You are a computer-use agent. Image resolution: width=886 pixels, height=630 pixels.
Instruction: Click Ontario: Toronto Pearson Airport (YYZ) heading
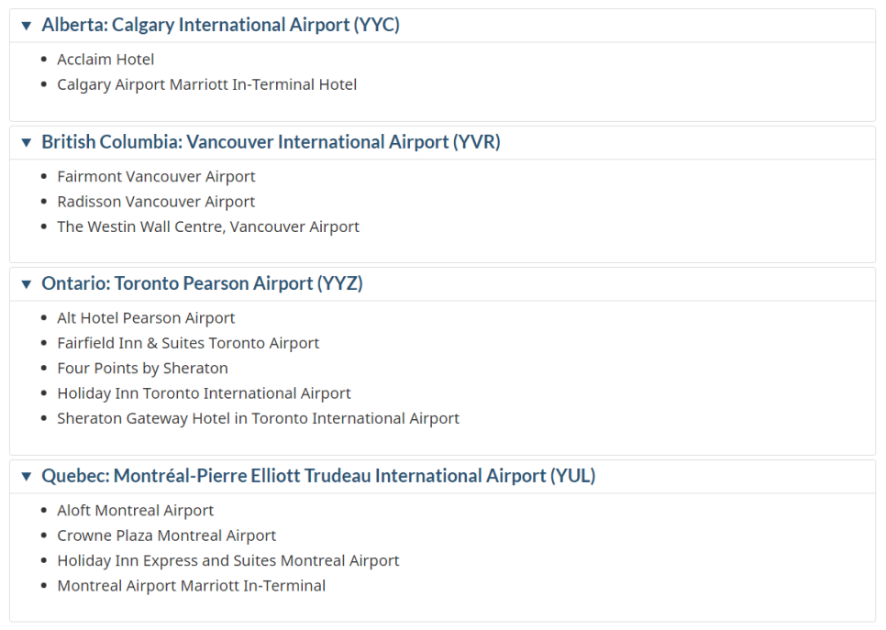click(x=202, y=283)
